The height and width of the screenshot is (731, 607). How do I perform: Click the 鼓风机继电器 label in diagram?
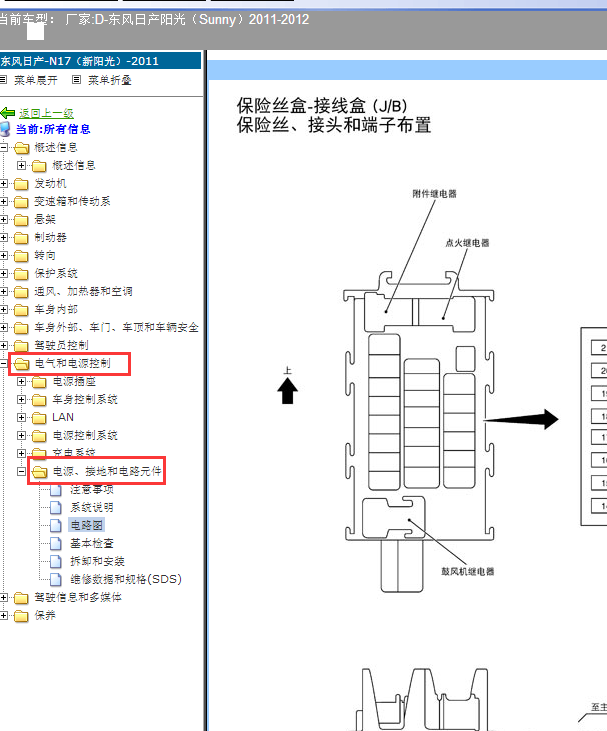[468, 572]
